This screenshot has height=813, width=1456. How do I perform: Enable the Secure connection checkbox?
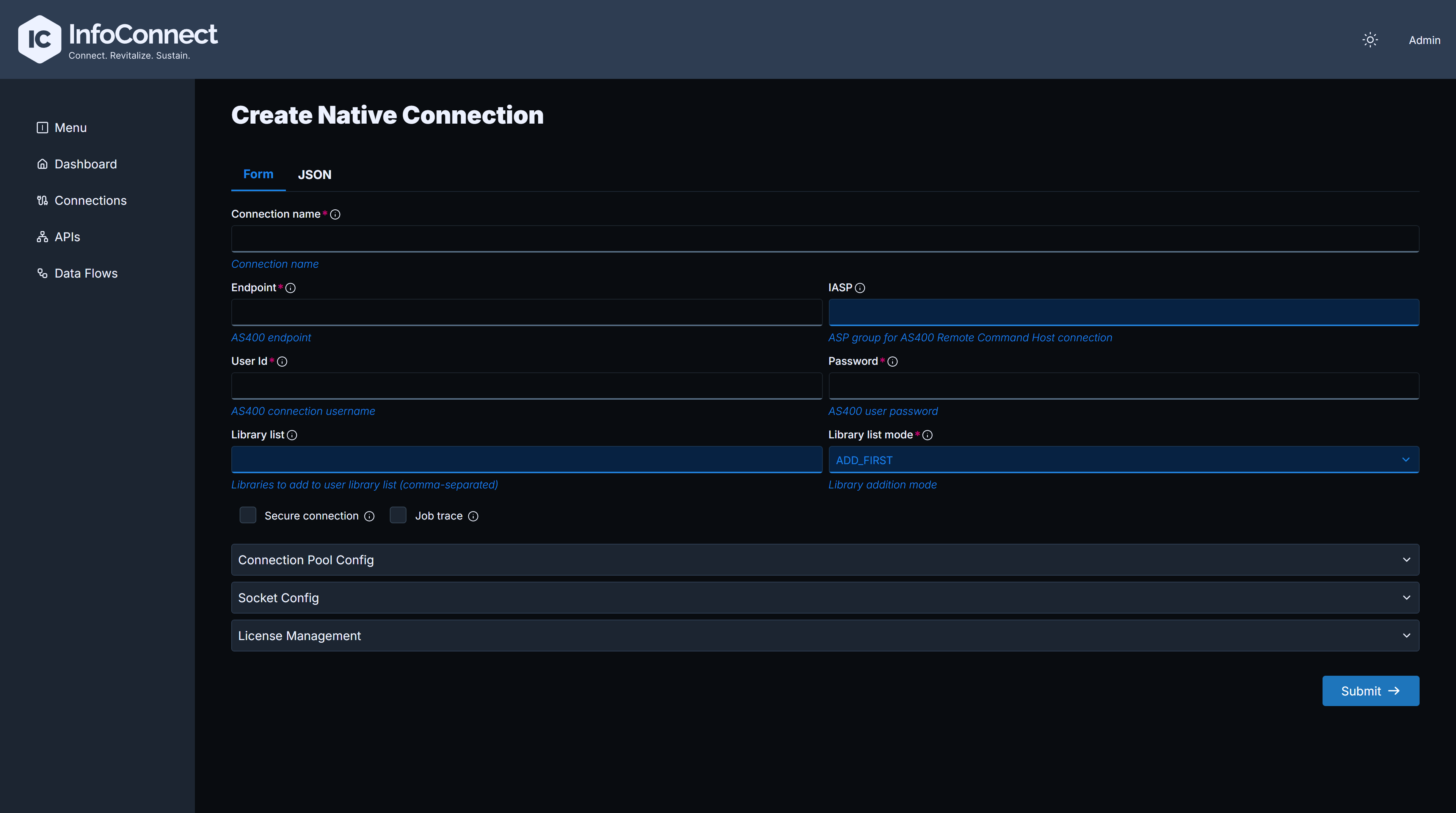pyautogui.click(x=248, y=515)
